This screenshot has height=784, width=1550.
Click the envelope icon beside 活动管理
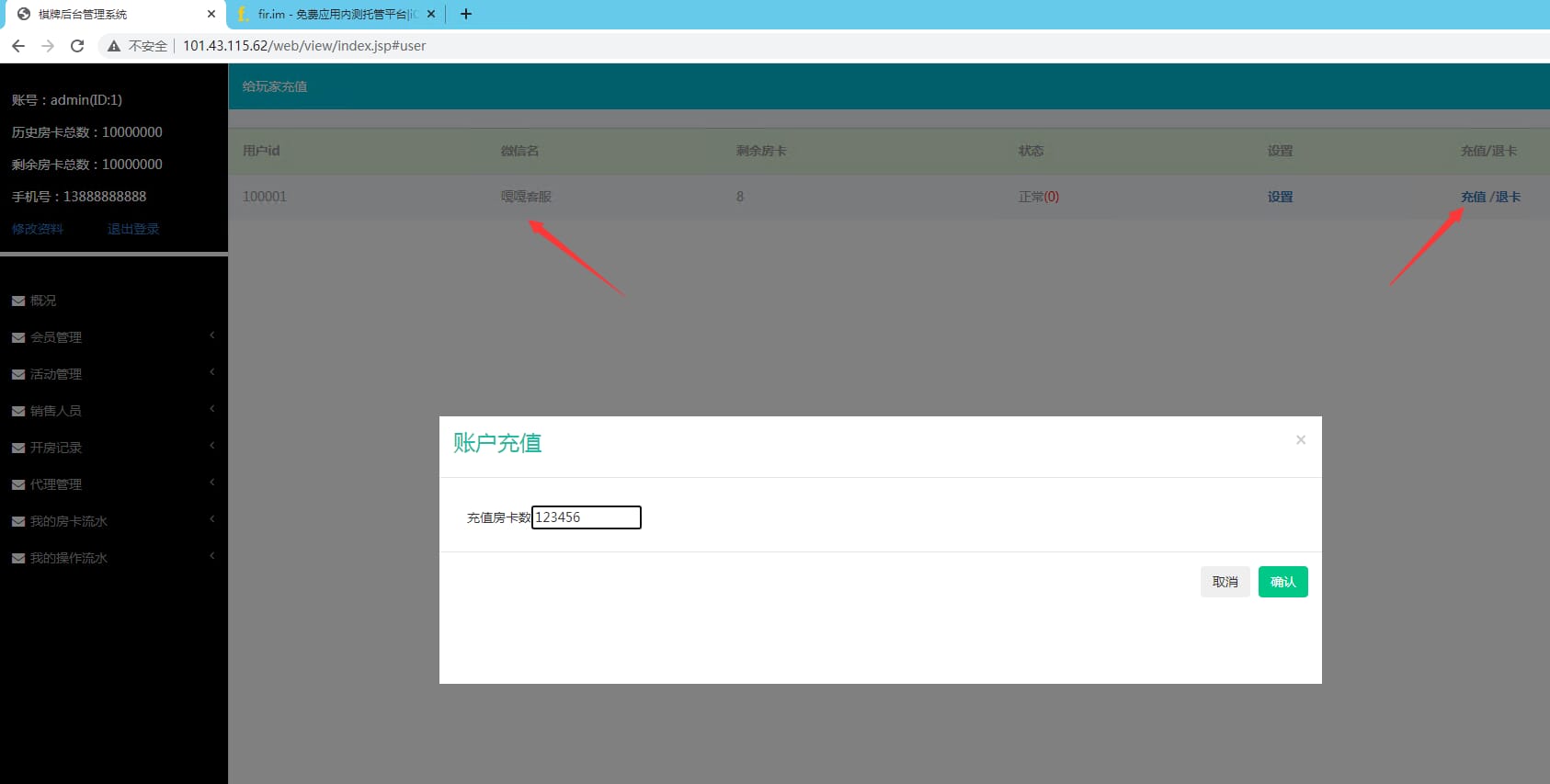point(18,374)
